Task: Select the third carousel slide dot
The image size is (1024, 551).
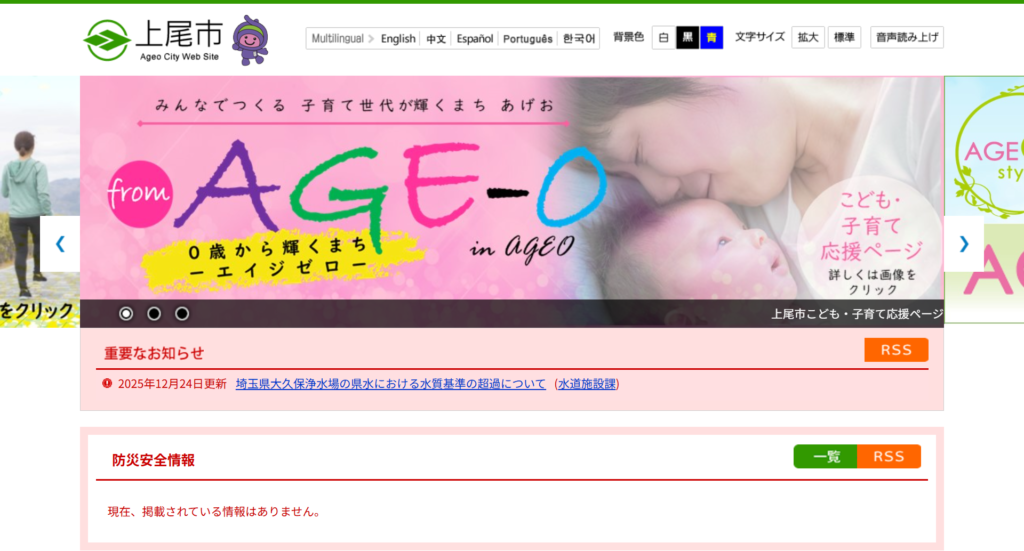Action: click(x=182, y=313)
